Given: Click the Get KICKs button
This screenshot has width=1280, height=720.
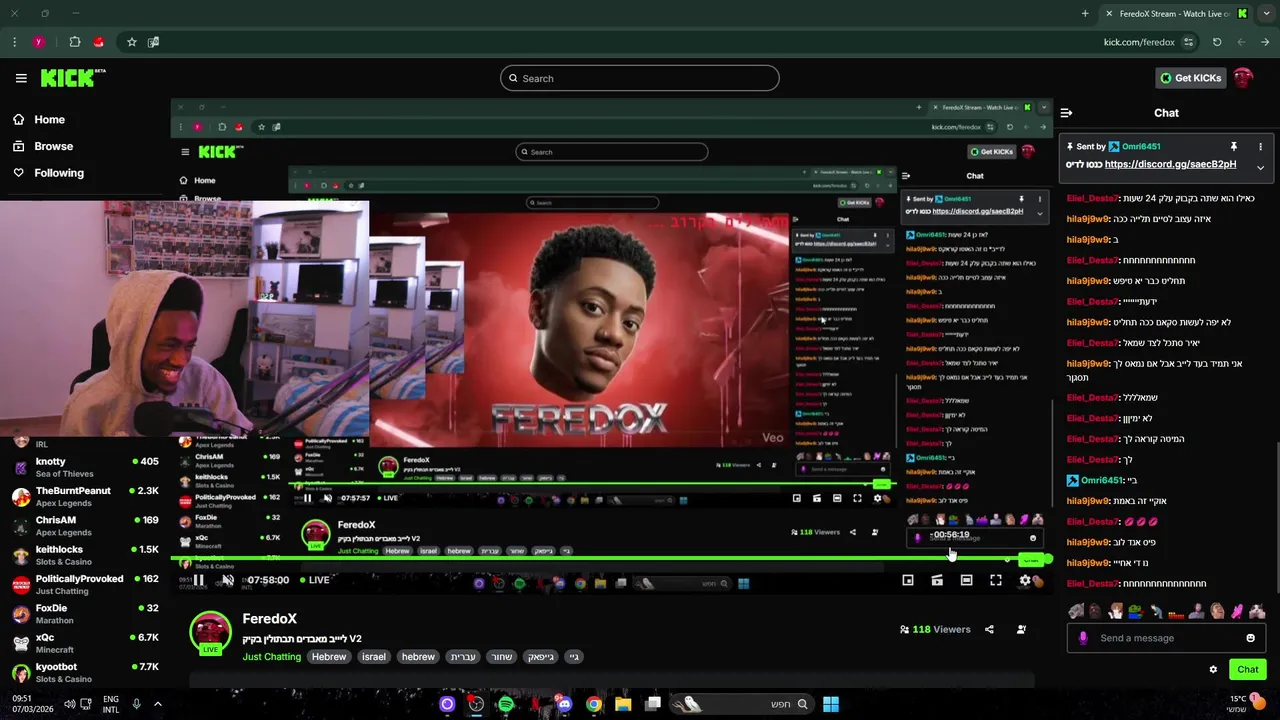Looking at the screenshot, I should [1190, 78].
